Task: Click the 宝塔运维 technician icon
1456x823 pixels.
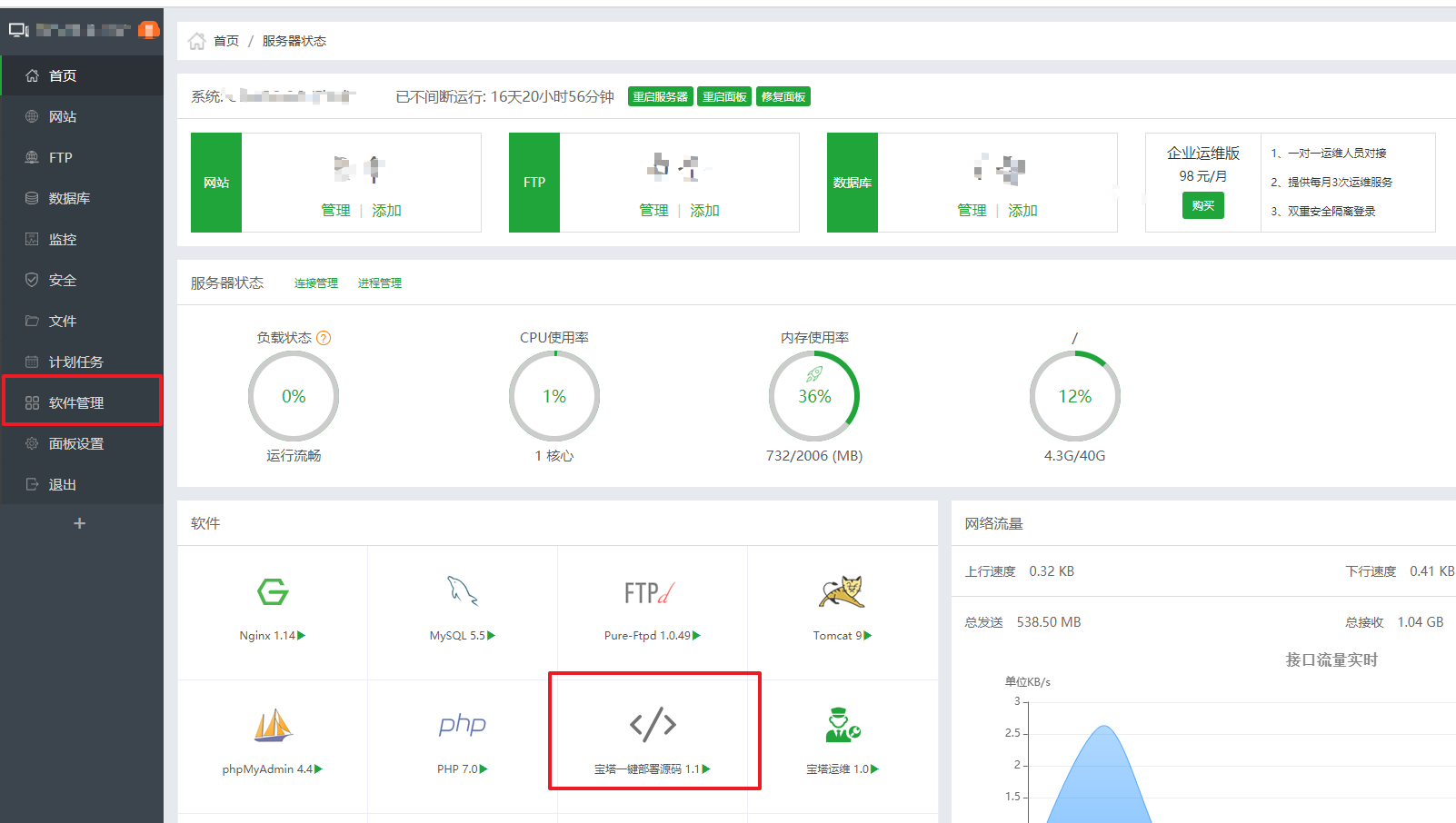Action: coord(843,724)
